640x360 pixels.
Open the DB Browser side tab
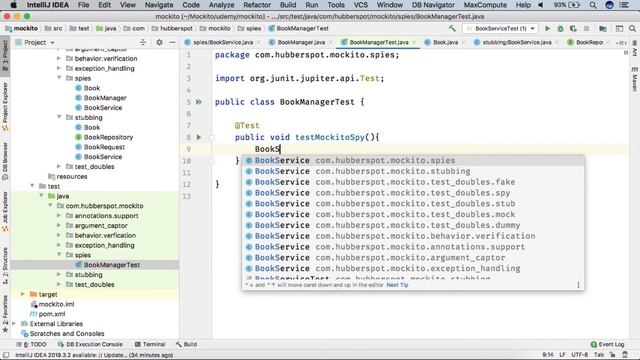click(x=5, y=161)
